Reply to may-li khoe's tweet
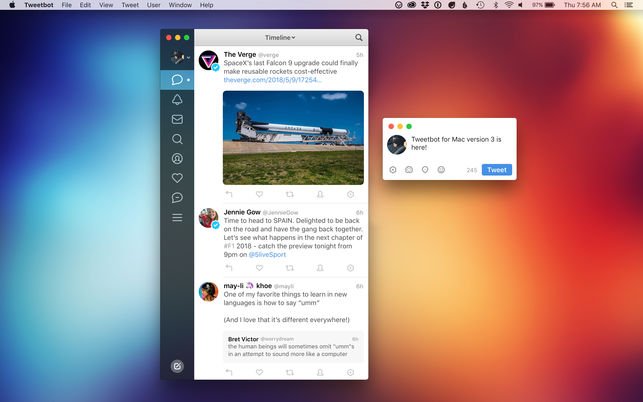Screen dimensions: 643x402 229,372
